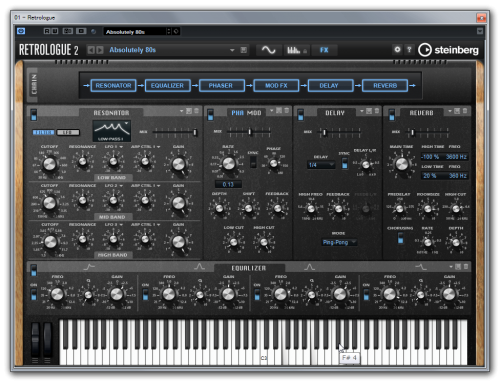Click the W write automation icon
Image resolution: width=500 pixels, height=382 pixels.
coord(55,31)
